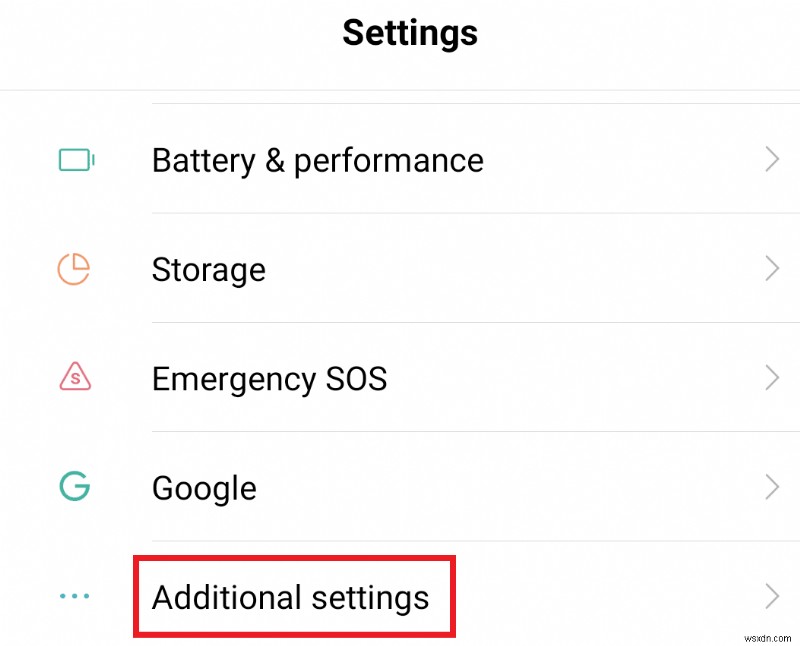Click the chevron next to Storage
The image size is (800, 646).
tap(771, 268)
